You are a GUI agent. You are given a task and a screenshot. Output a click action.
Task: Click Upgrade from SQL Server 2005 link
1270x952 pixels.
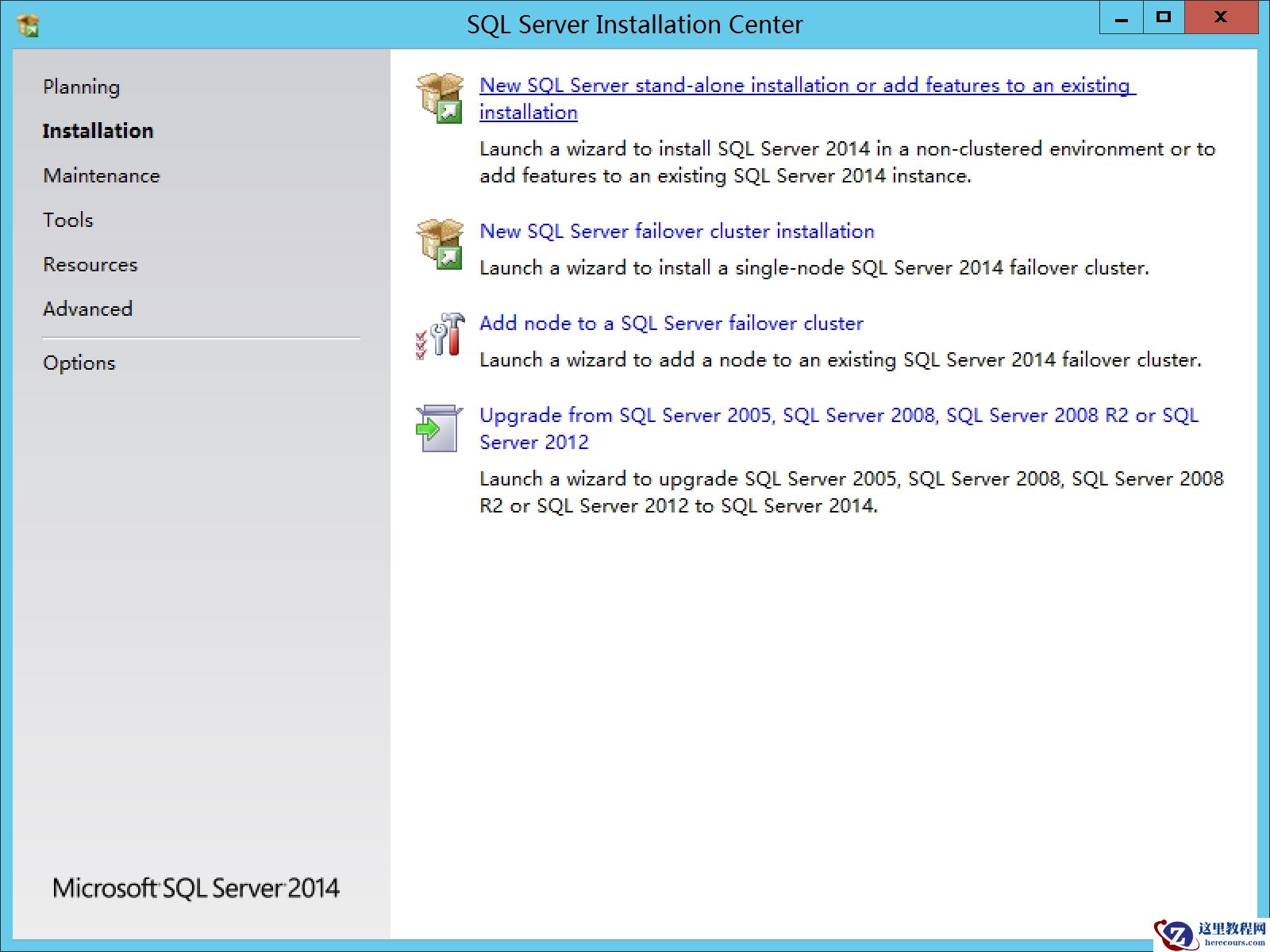pyautogui.click(x=838, y=415)
